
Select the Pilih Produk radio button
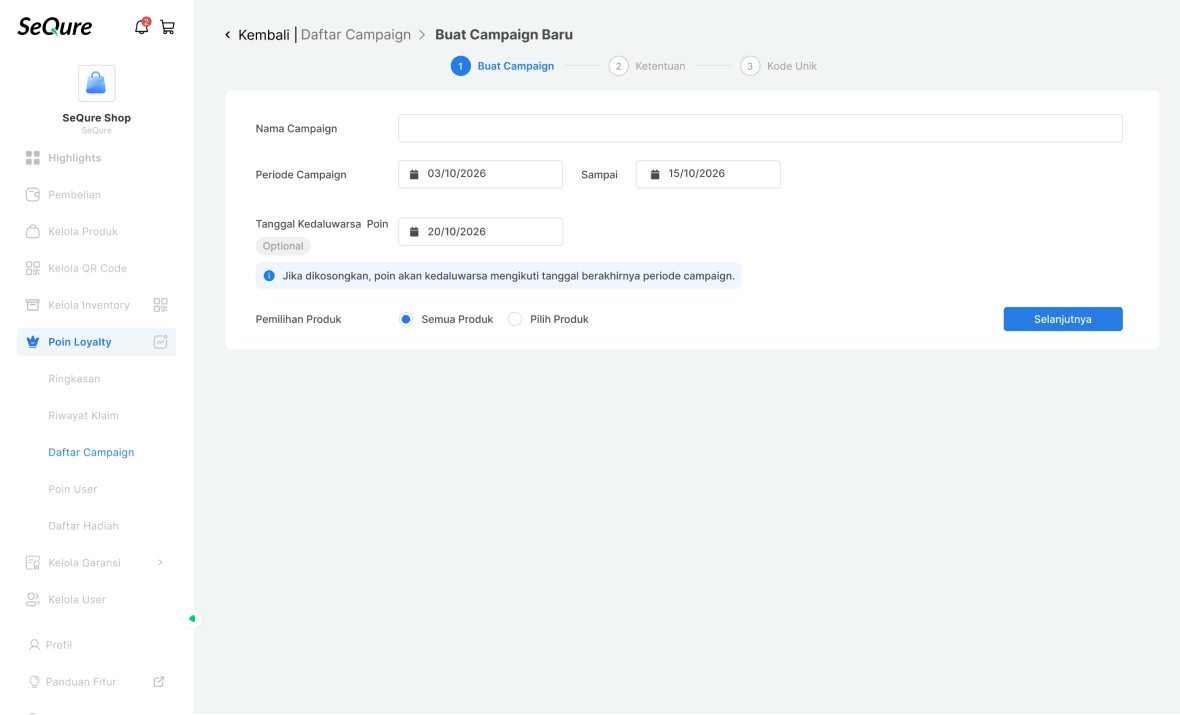515,319
